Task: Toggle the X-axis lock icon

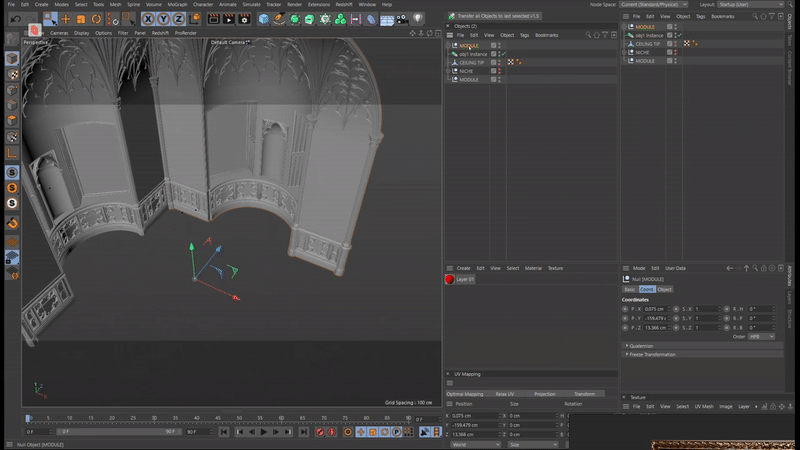Action: 148,19
